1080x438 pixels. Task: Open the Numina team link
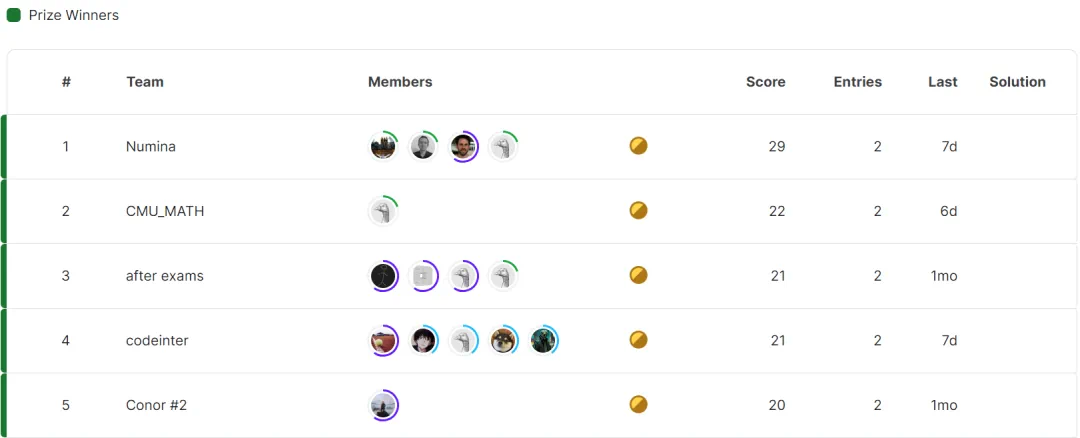(x=151, y=147)
